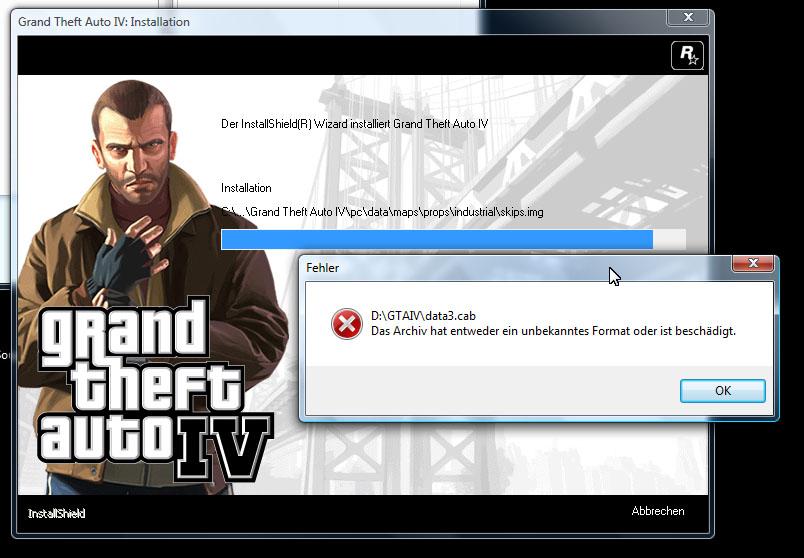Click the installer window title bar text

point(104,22)
